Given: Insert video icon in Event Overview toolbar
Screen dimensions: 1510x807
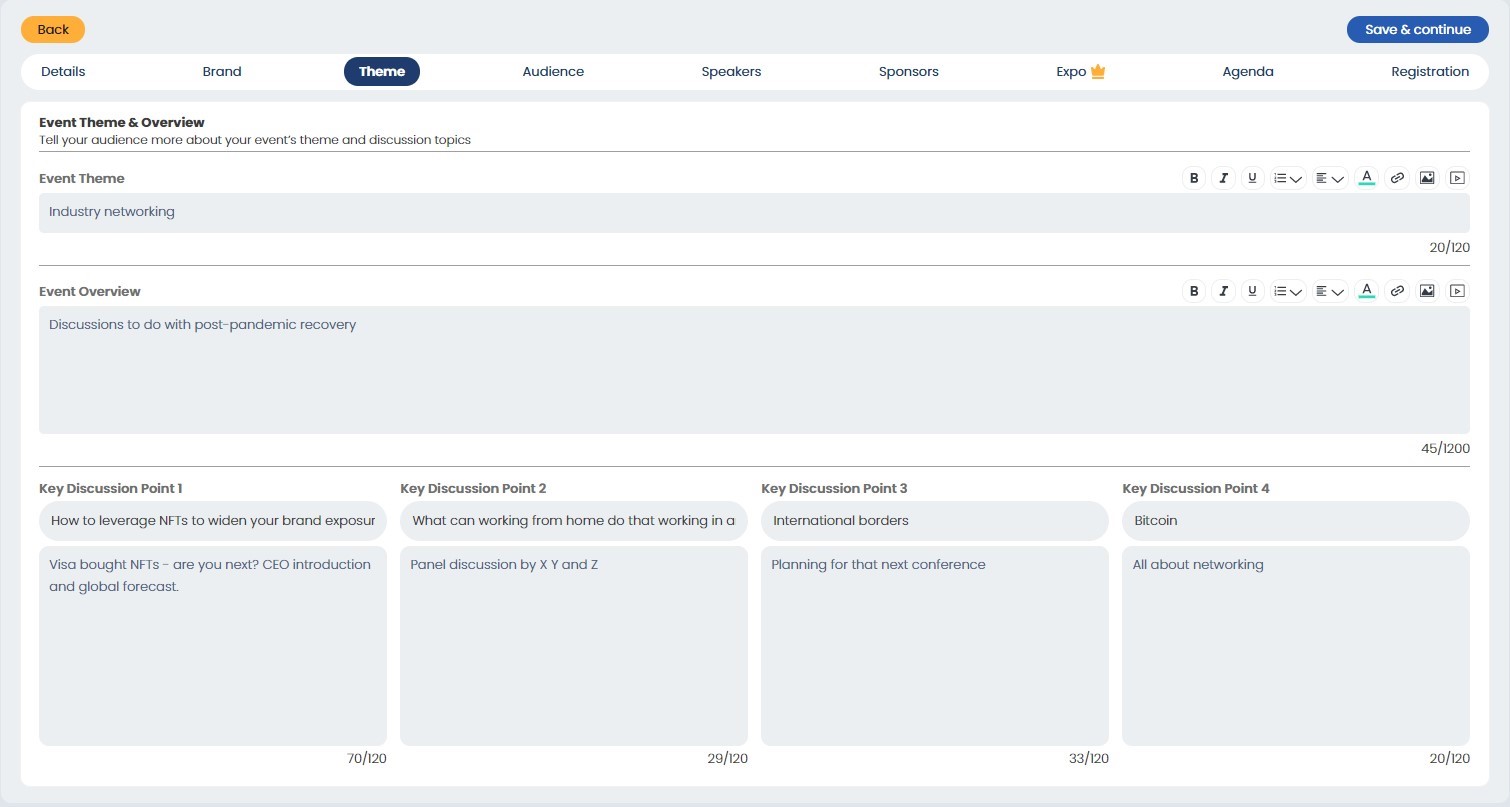Looking at the screenshot, I should 1457,291.
